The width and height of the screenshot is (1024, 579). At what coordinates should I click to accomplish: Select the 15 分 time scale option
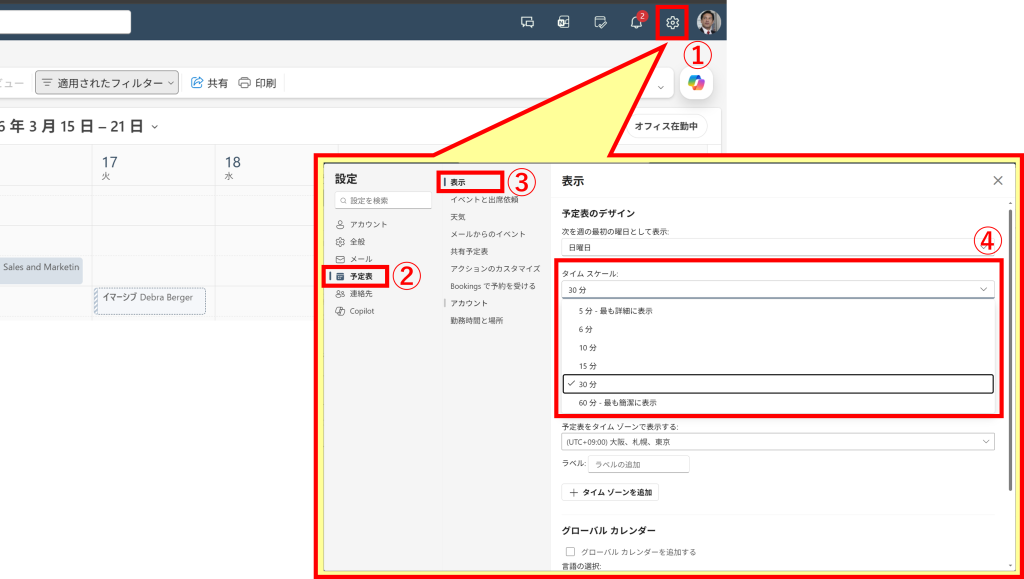(588, 366)
